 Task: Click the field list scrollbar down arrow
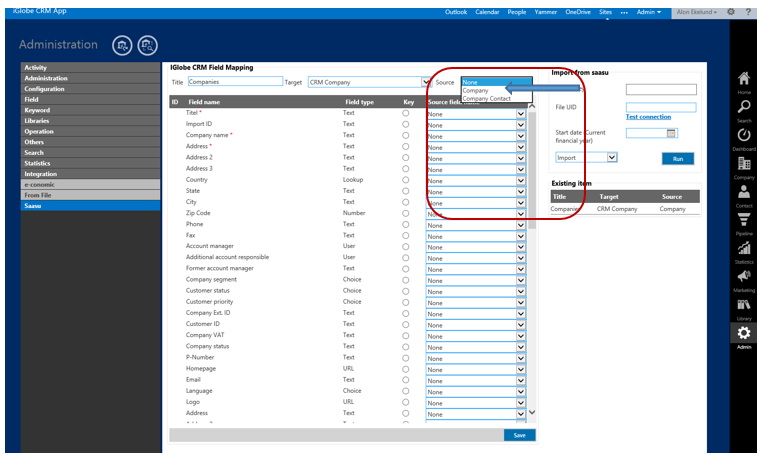(532, 412)
